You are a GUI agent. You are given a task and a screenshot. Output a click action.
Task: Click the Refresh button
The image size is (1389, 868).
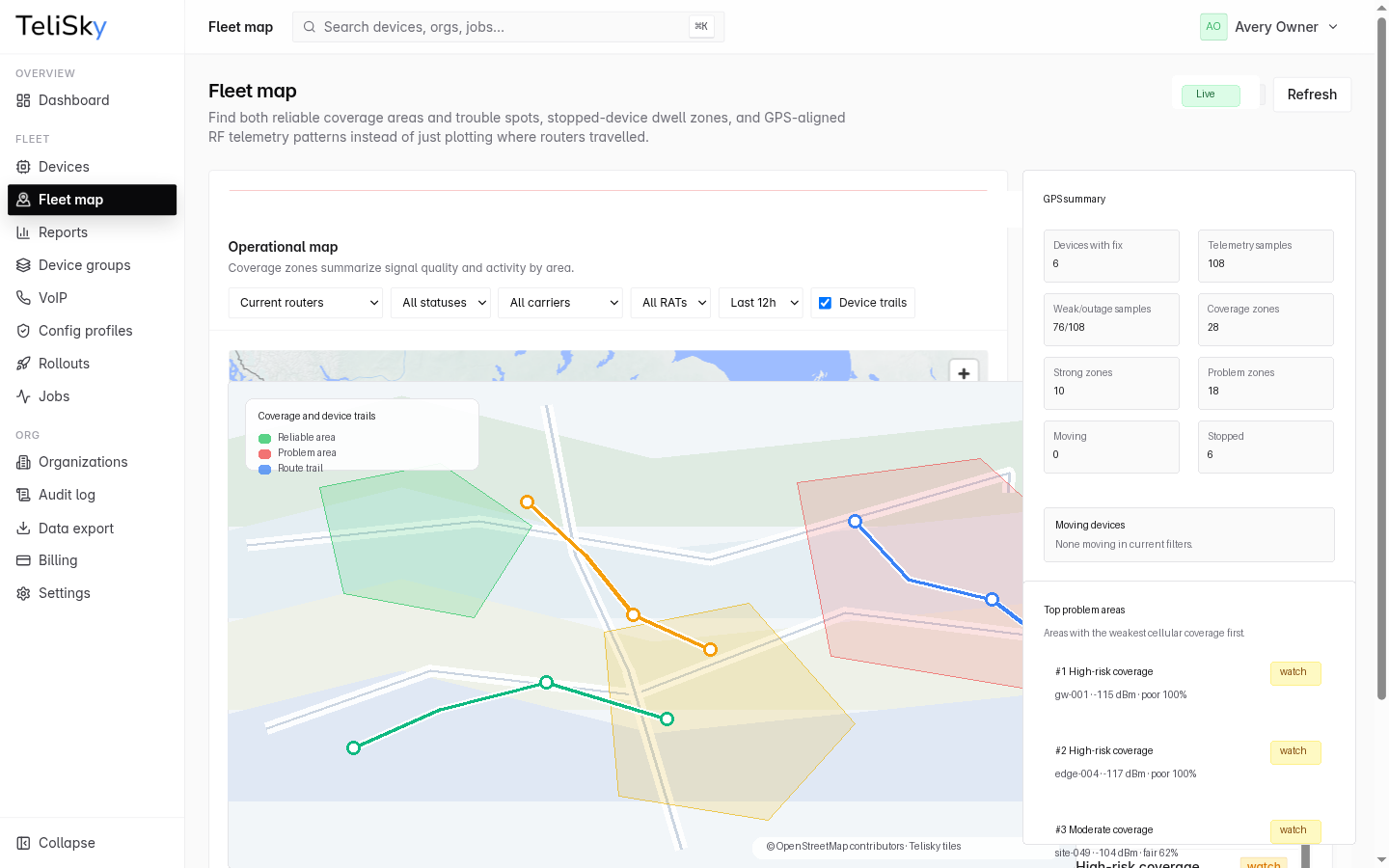[1312, 95]
